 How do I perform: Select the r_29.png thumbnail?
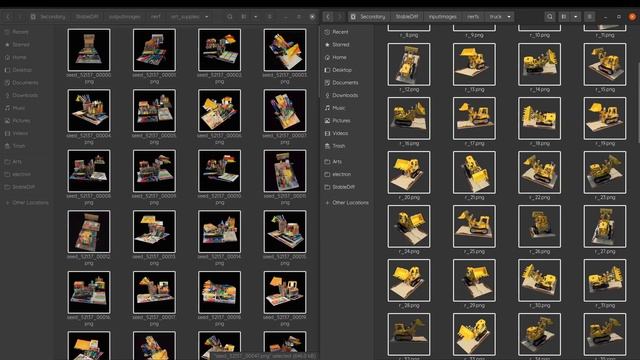coord(474,280)
